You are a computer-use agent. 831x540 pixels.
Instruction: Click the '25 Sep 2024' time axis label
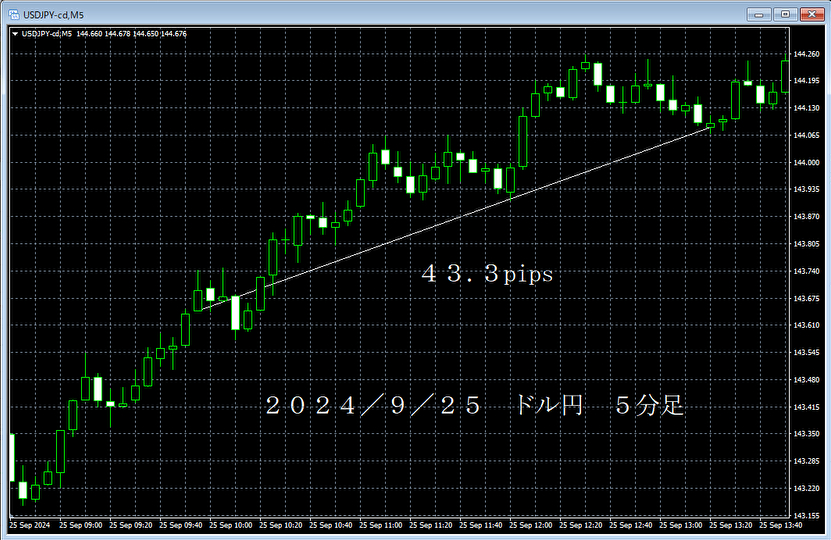(30, 525)
